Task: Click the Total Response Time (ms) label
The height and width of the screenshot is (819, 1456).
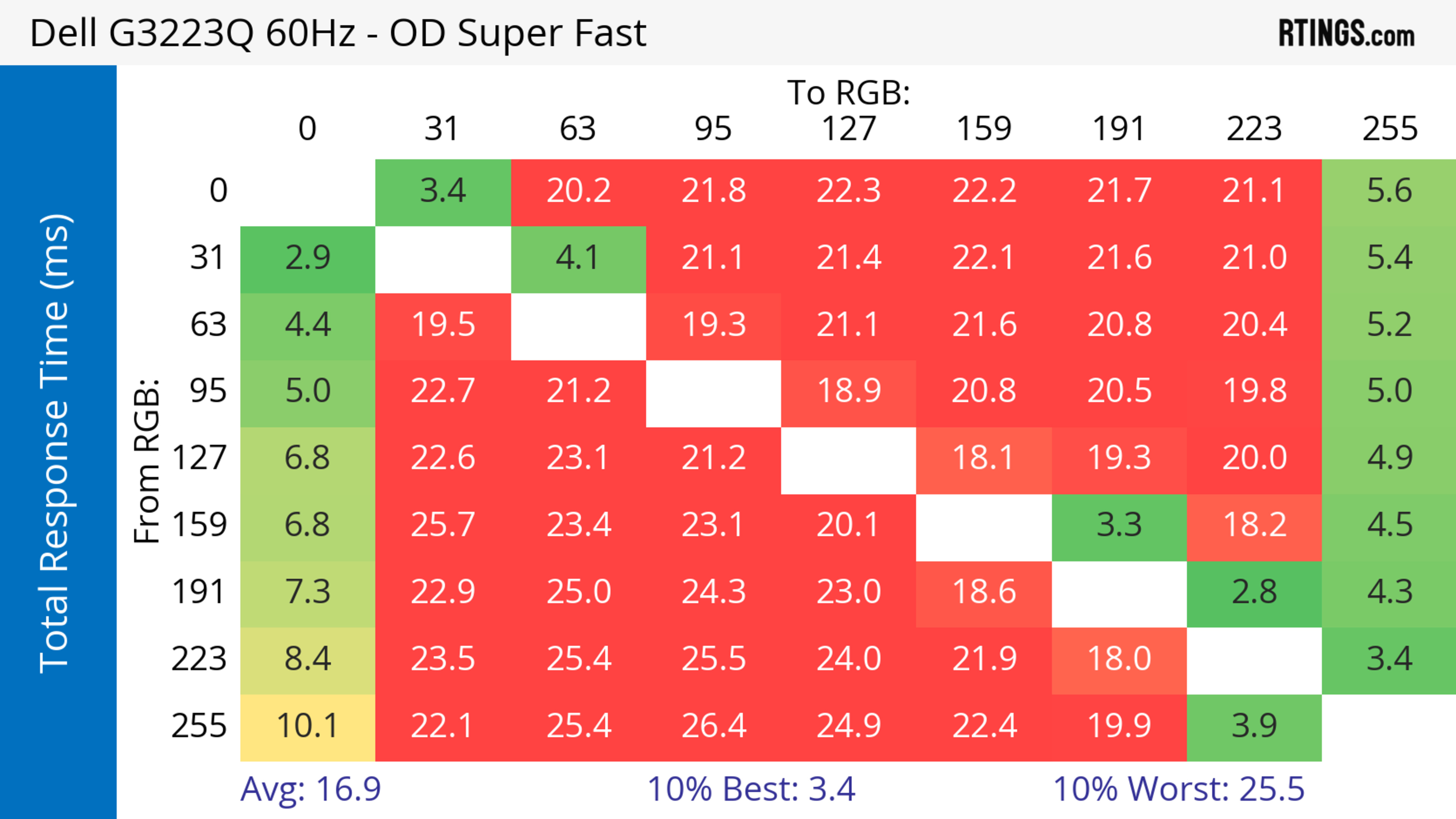Action: [x=55, y=443]
